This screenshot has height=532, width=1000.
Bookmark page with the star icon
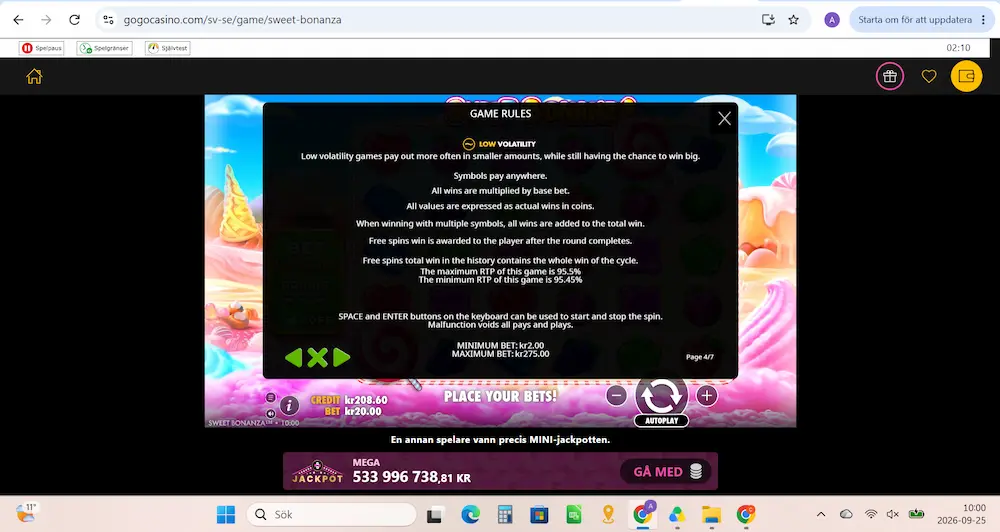(x=793, y=20)
